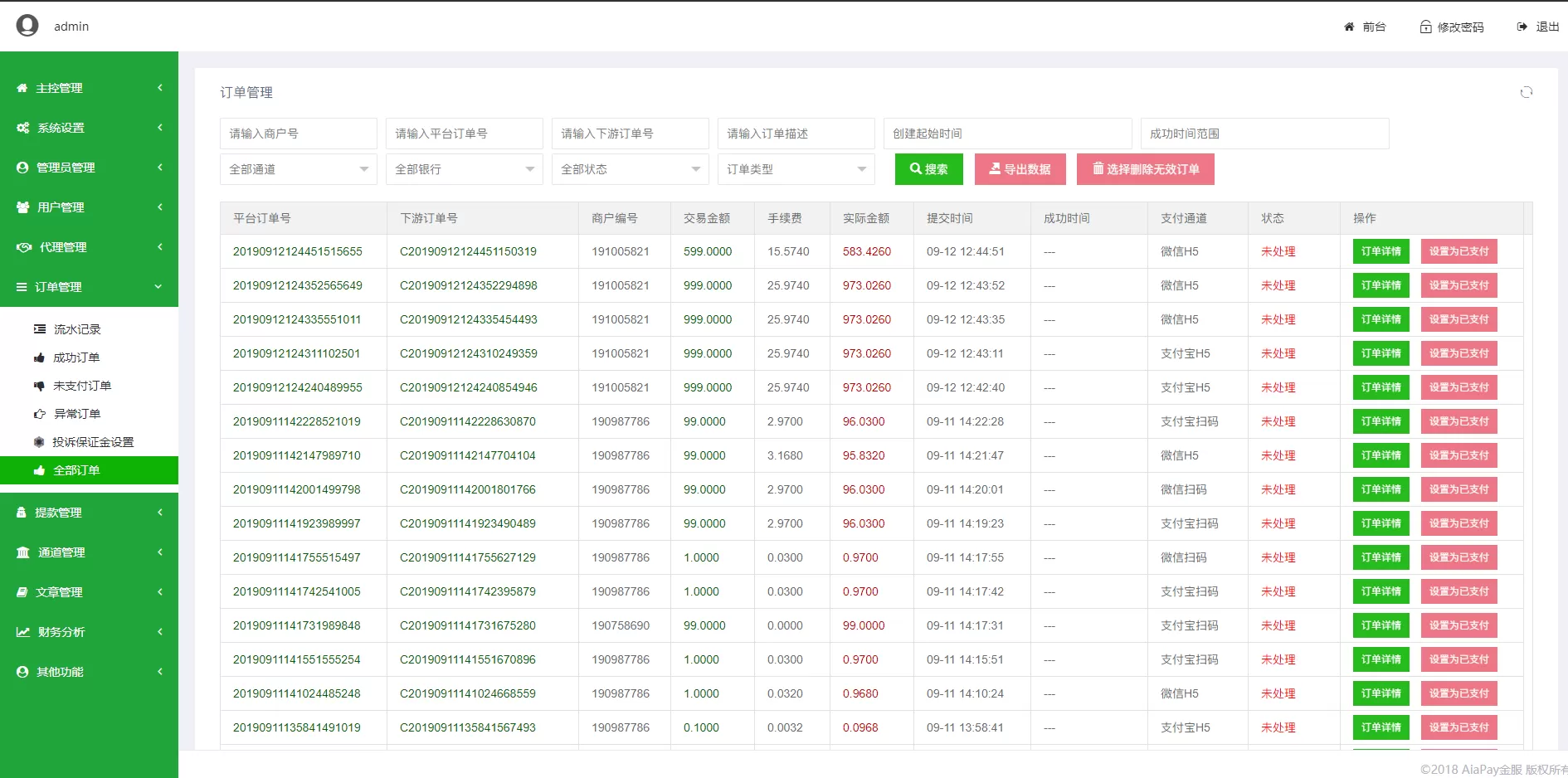Screen dimensions: 1568x778
Task: Click 订单详情 for the first order row
Action: pos(1381,251)
